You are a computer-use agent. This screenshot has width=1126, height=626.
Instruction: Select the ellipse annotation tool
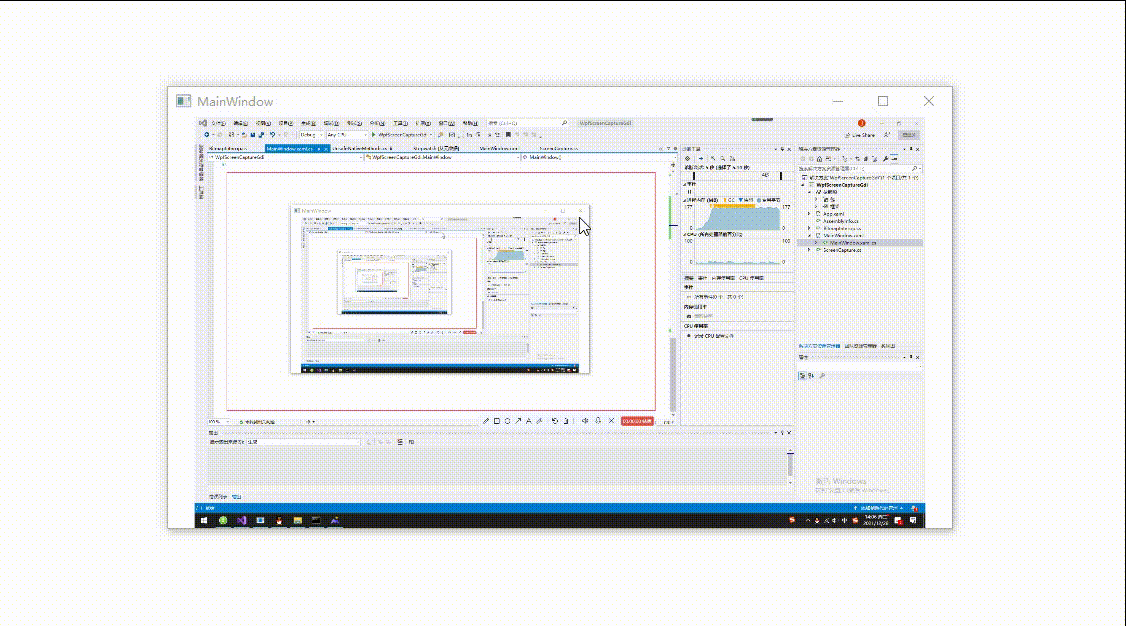pos(507,421)
